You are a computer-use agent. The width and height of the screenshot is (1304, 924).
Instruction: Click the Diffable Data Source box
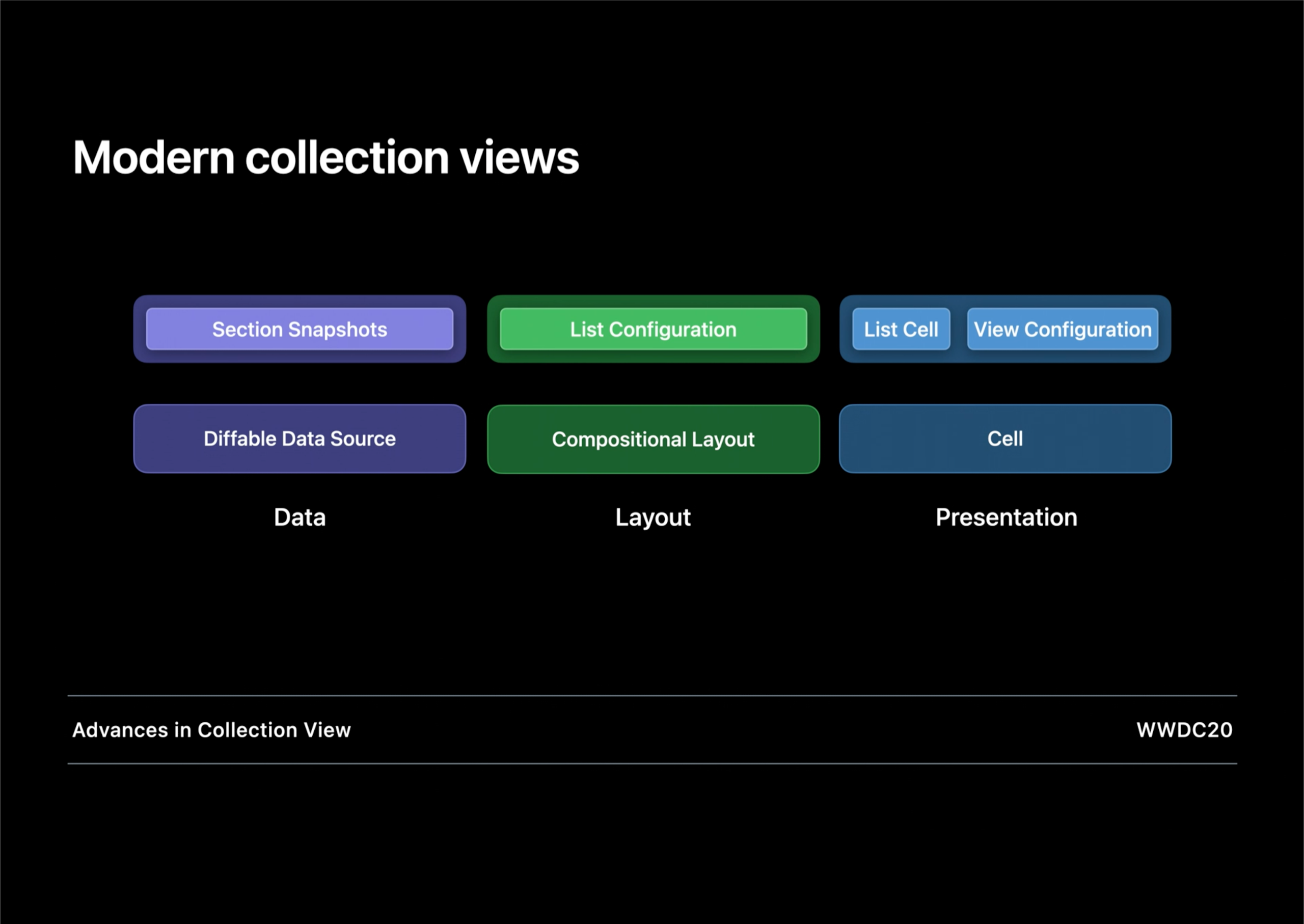pyautogui.click(x=300, y=439)
